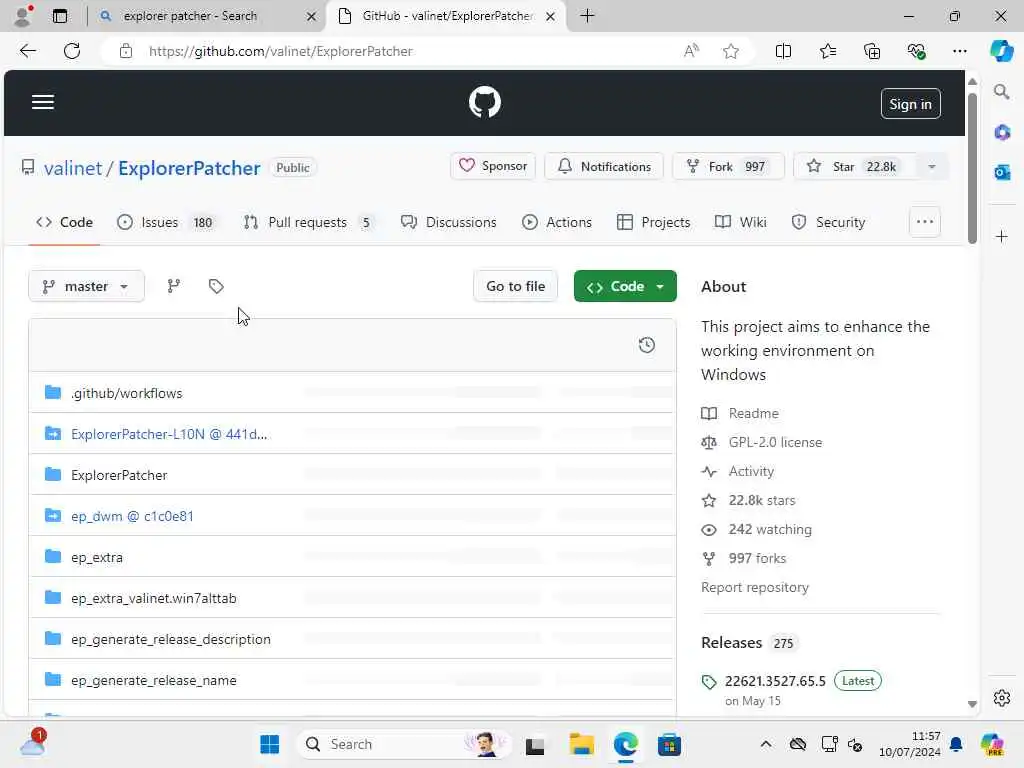
Task: Open the tags icon next to branches
Action: pyautogui.click(x=216, y=286)
